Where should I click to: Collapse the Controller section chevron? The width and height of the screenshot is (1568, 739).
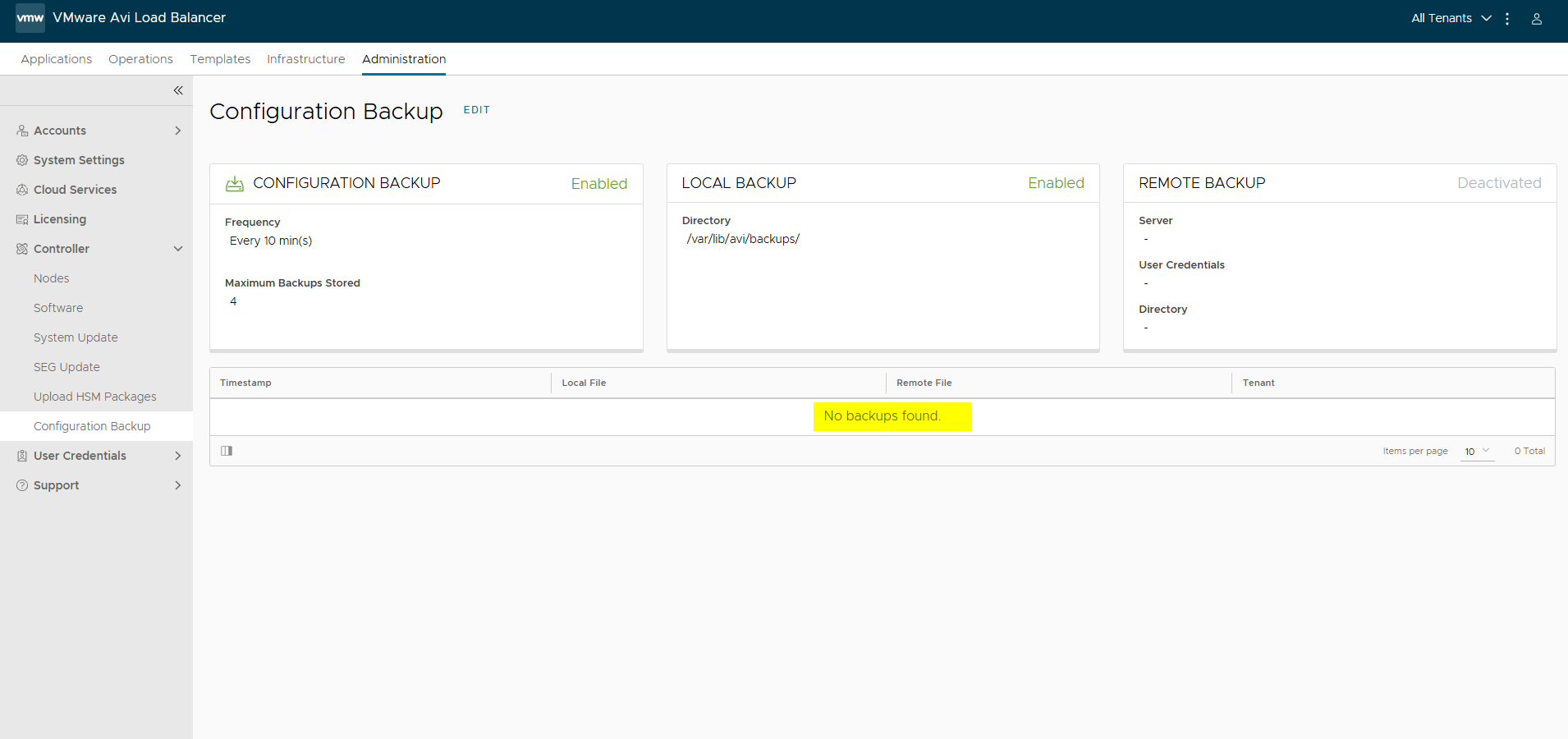pos(177,249)
